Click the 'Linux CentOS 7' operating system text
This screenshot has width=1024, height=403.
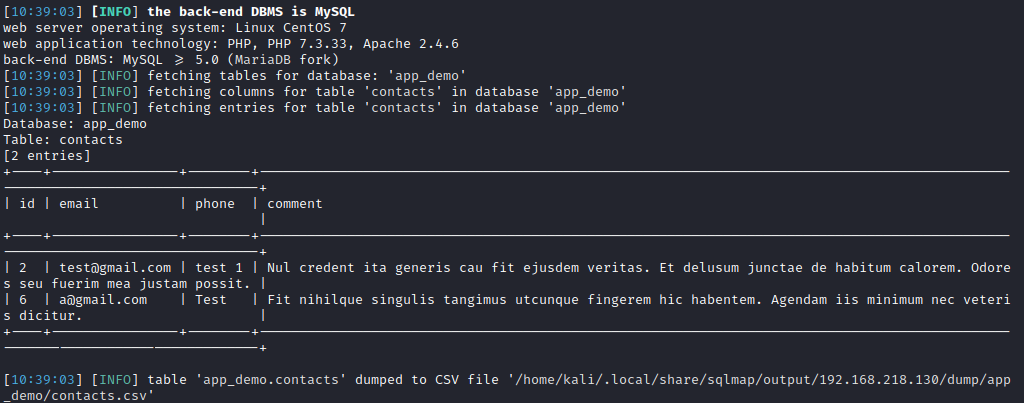tap(291, 28)
